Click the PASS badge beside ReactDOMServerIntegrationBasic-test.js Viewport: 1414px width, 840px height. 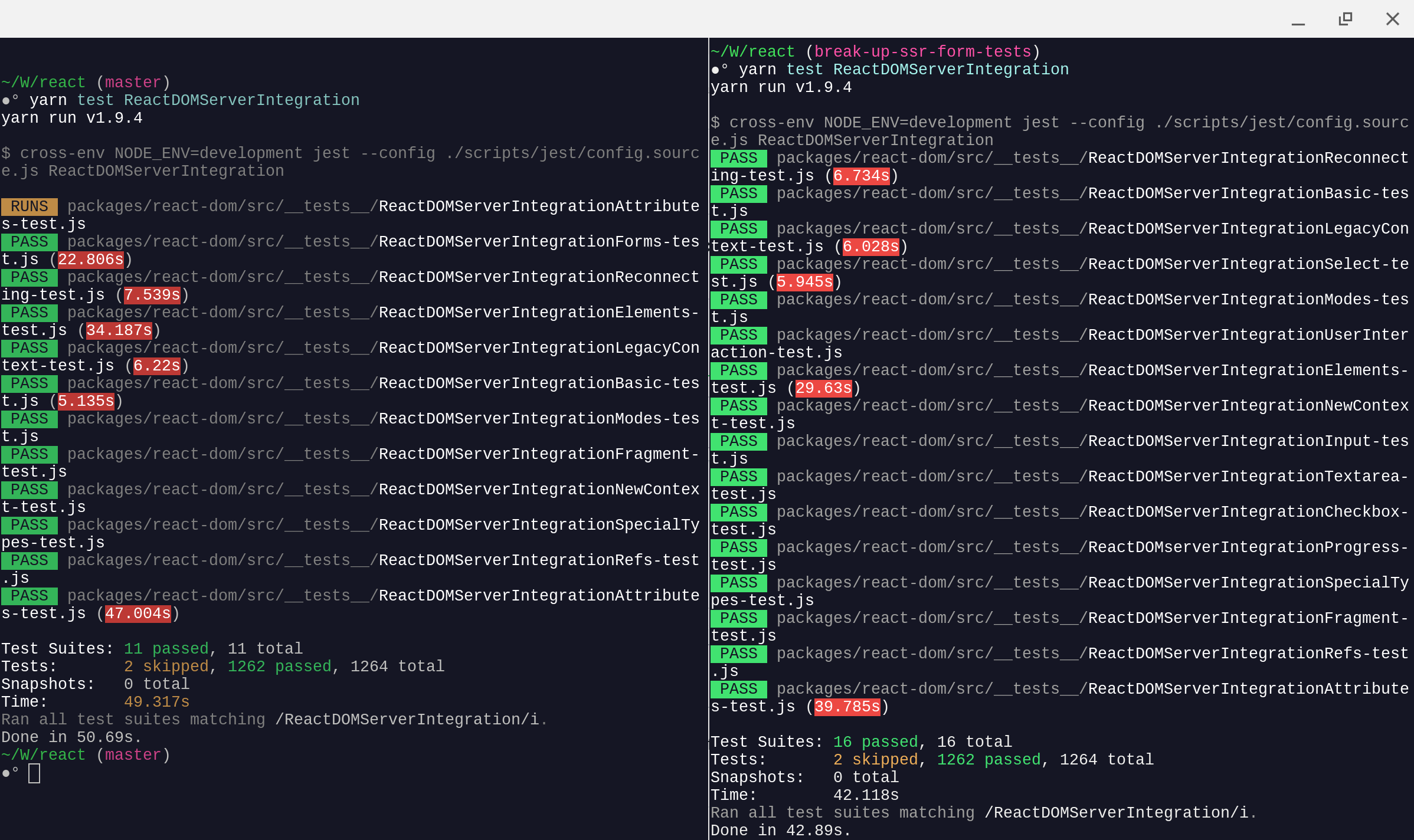[28, 383]
